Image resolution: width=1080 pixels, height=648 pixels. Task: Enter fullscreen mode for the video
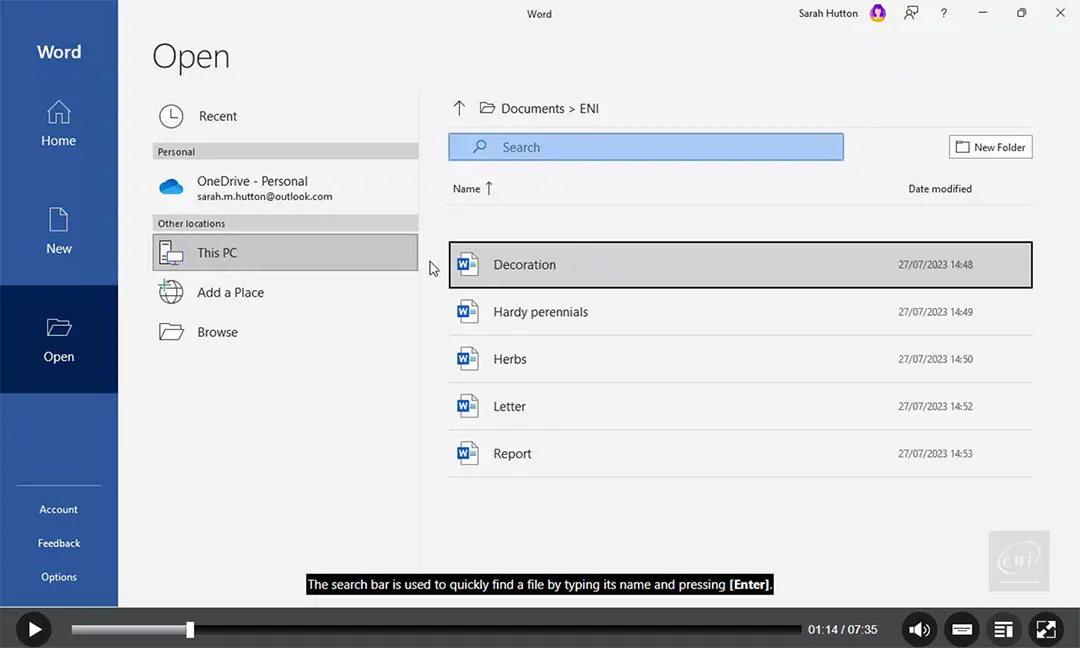1045,629
